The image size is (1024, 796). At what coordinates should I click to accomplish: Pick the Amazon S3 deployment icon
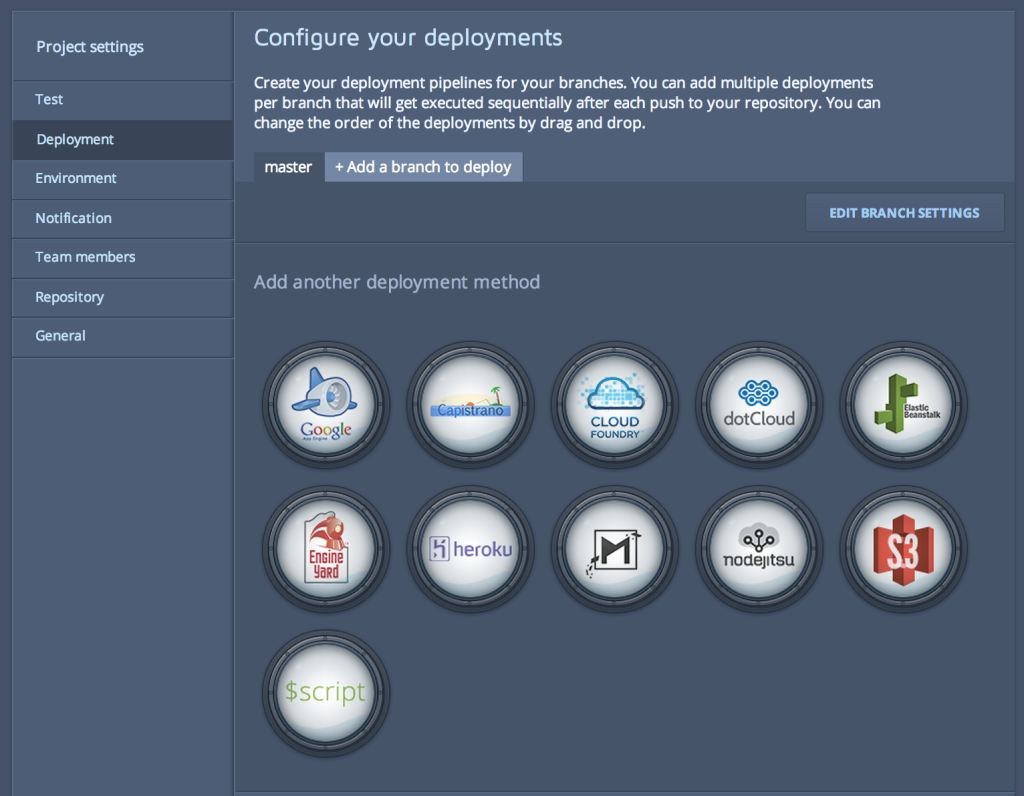[903, 549]
